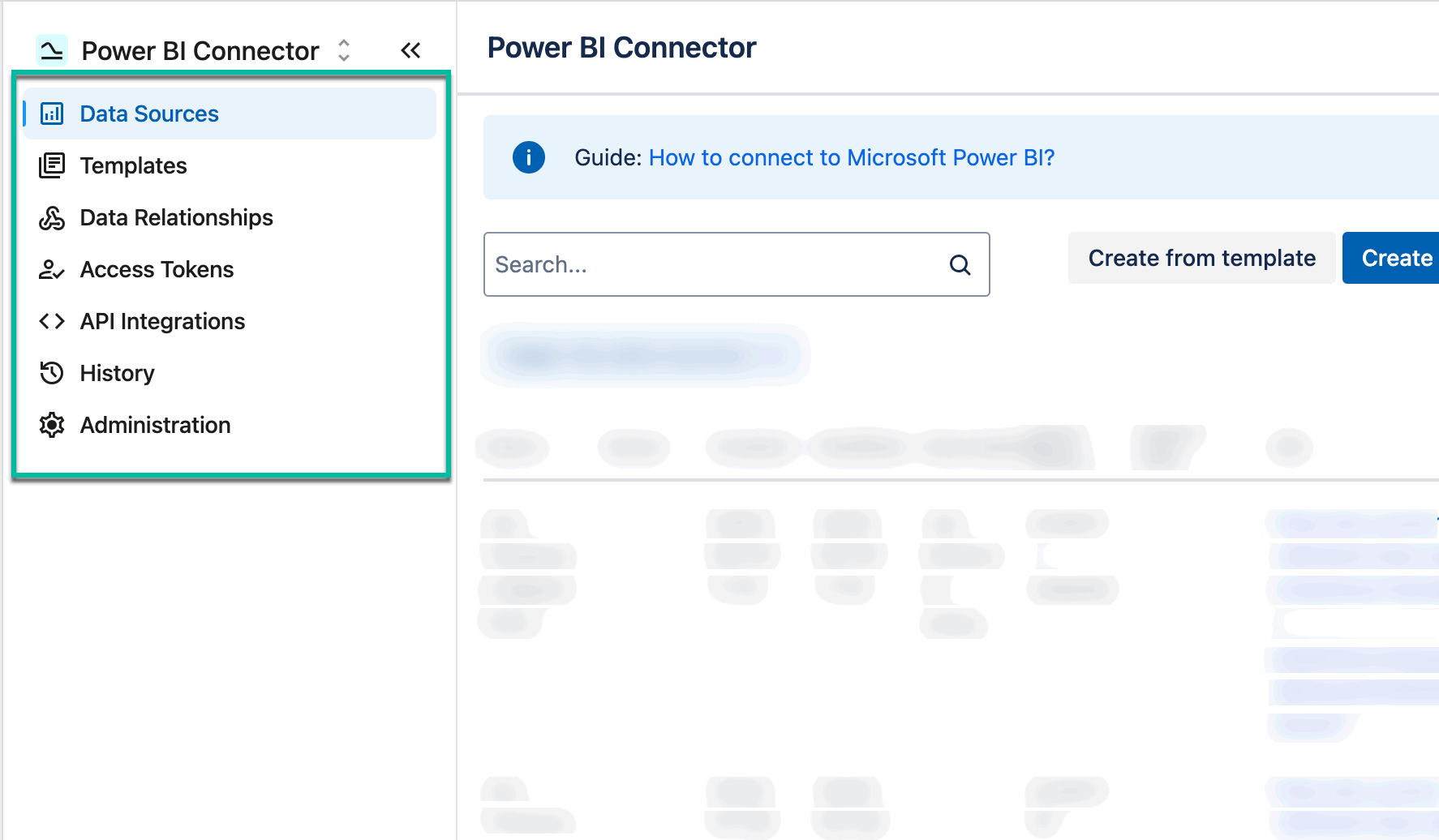Open the app switcher arrows next to title
This screenshot has width=1439, height=840.
344,50
